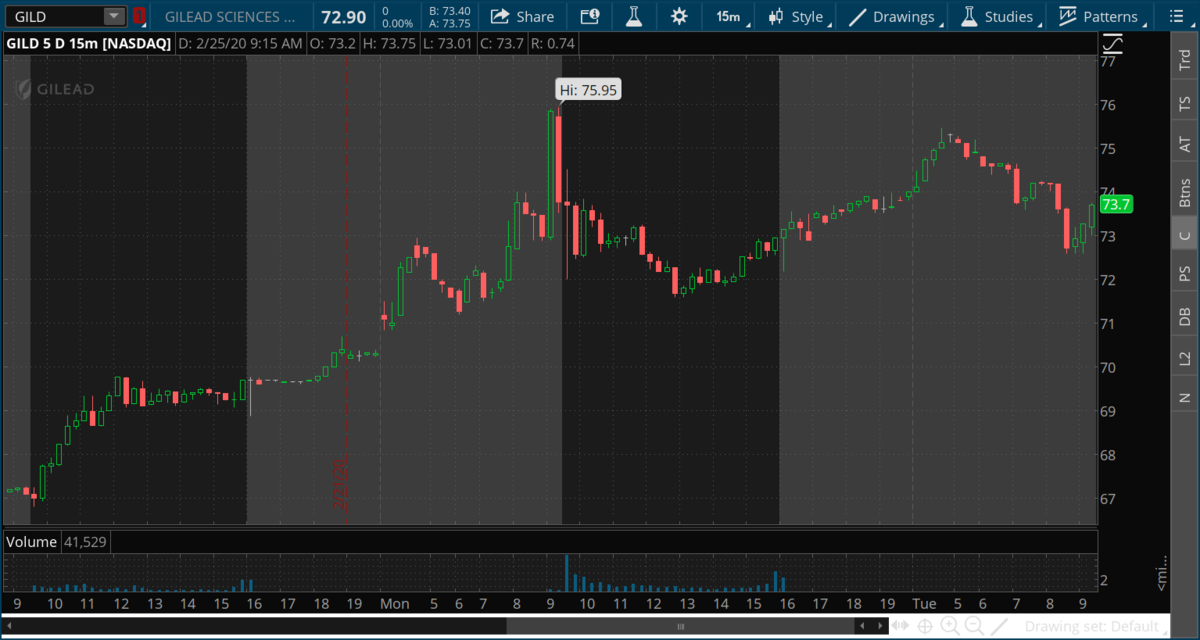Open chart settings gear icon
This screenshot has width=1200, height=640.
[x=679, y=16]
